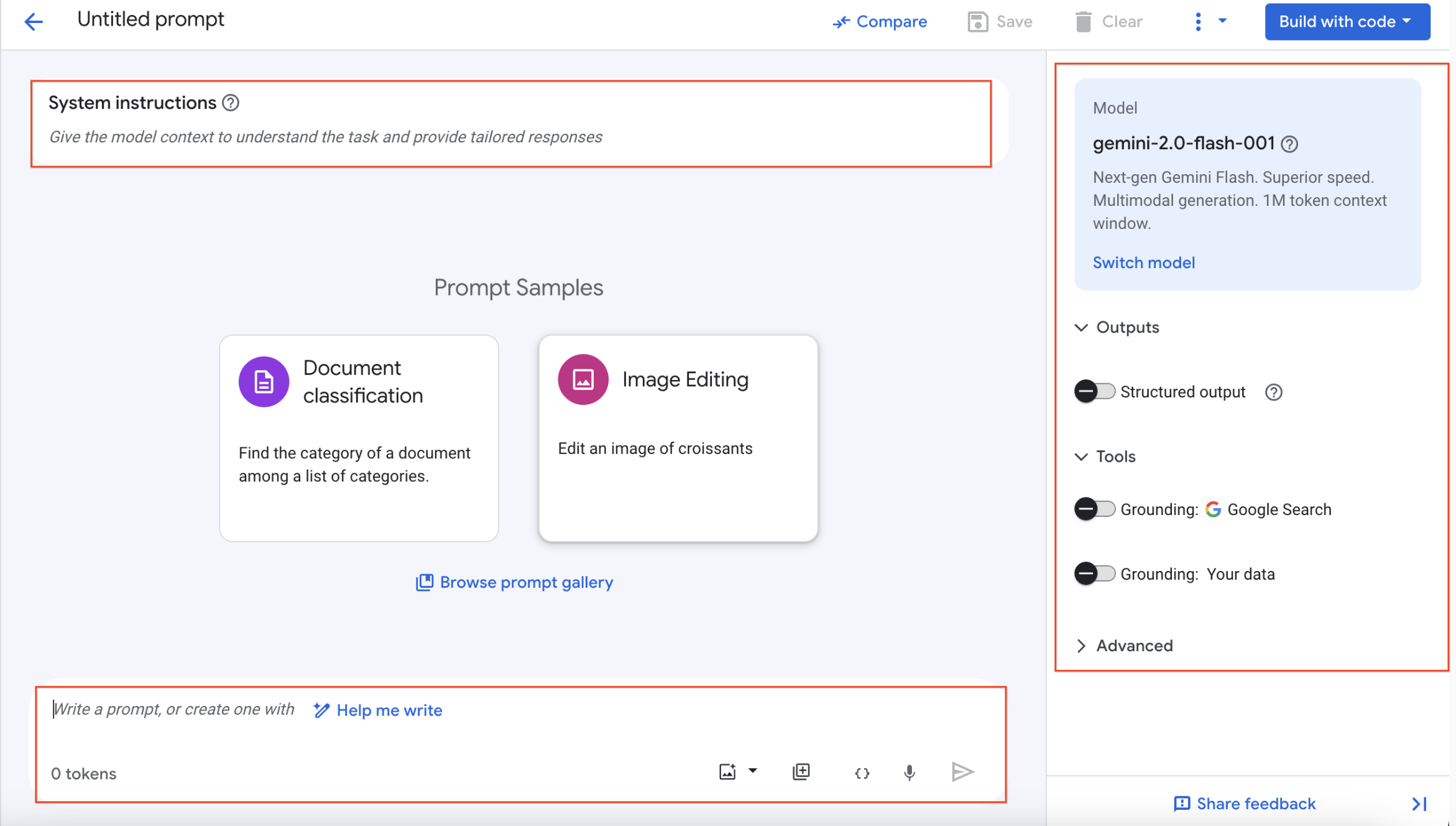Enable Structured output

pyautogui.click(x=1094, y=391)
